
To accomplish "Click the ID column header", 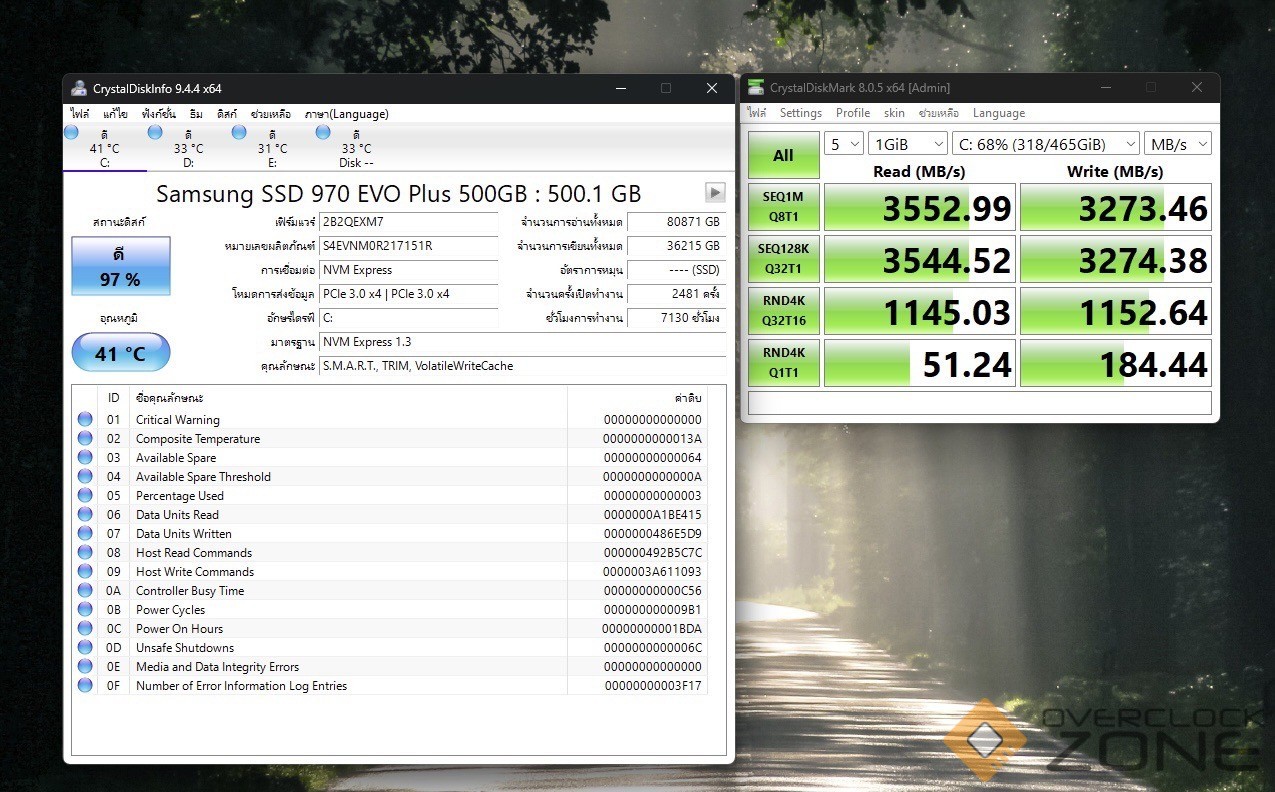I will click(113, 398).
